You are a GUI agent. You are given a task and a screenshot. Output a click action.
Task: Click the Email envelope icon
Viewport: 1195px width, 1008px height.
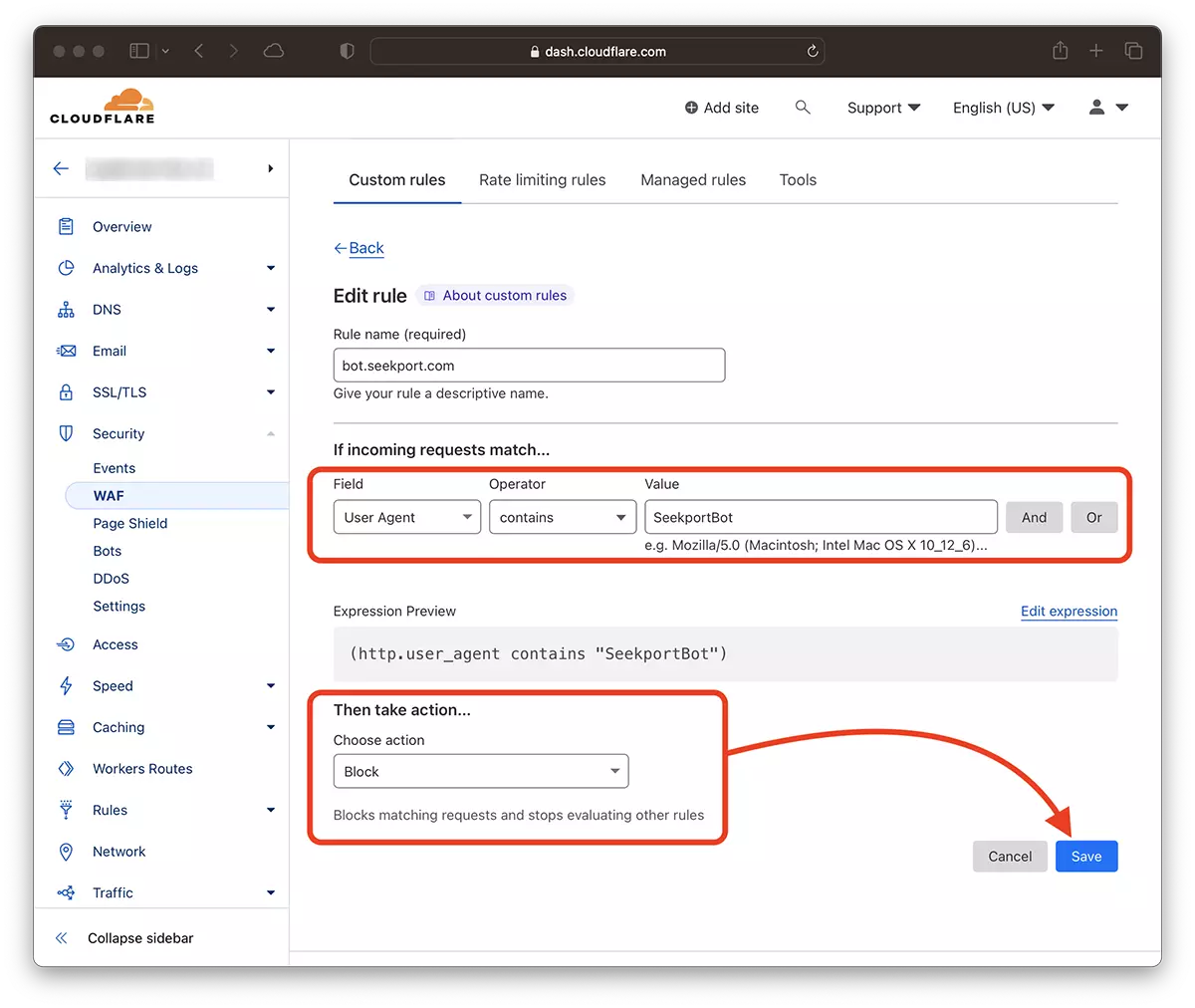pos(66,351)
